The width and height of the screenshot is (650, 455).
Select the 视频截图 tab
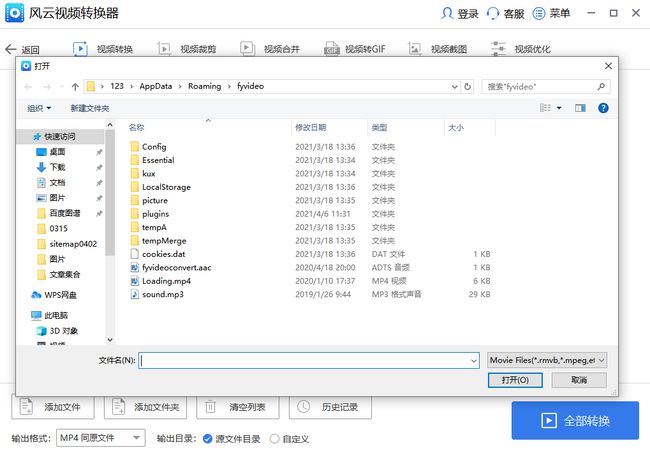click(437, 49)
